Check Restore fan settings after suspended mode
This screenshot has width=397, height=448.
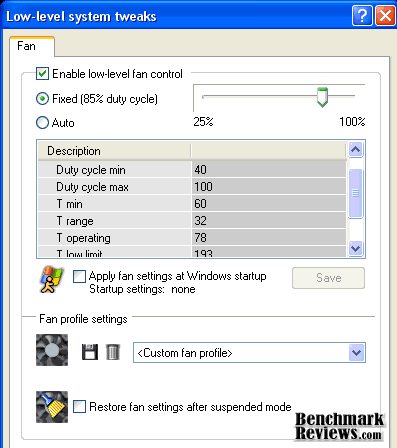coord(79,407)
